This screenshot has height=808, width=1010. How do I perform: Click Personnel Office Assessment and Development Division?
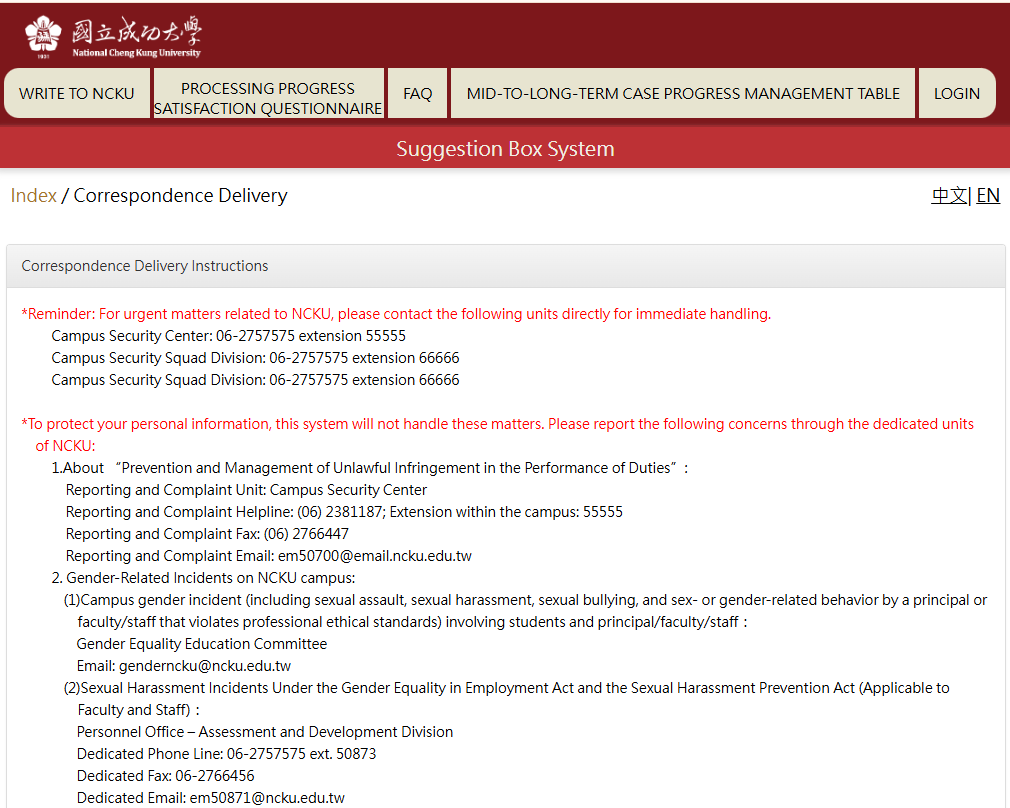tap(264, 732)
